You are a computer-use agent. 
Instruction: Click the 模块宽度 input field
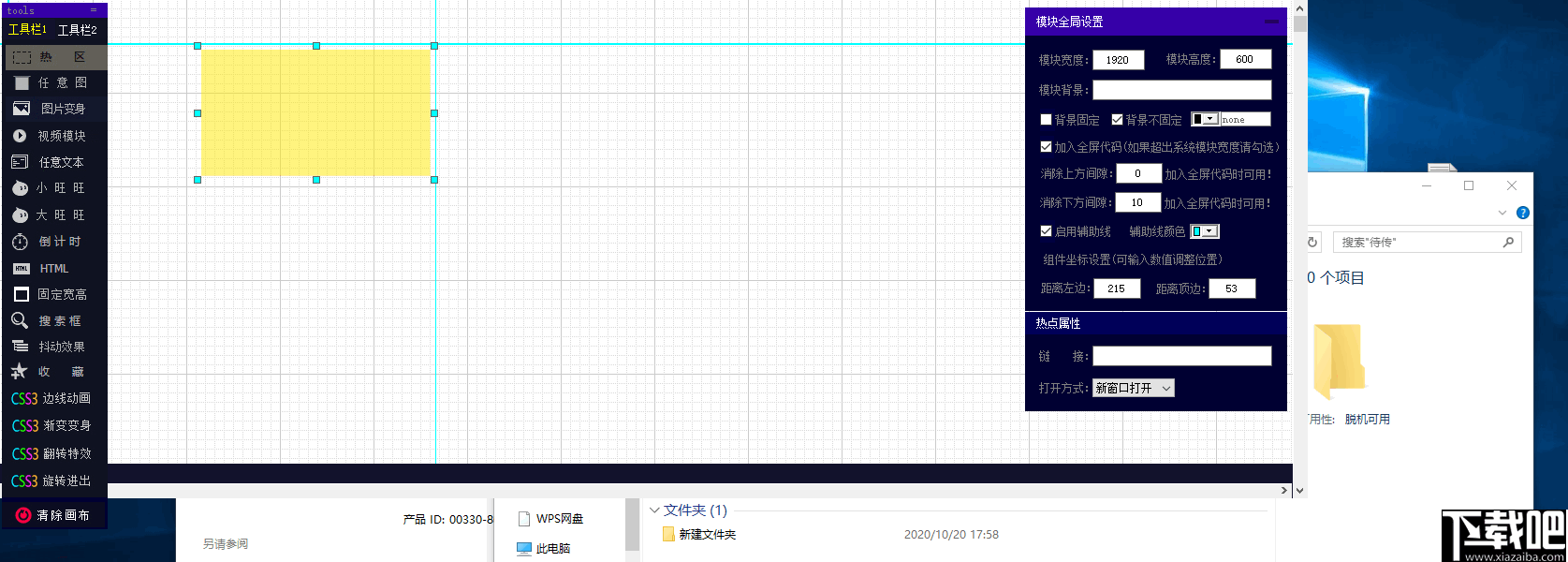(x=1118, y=59)
